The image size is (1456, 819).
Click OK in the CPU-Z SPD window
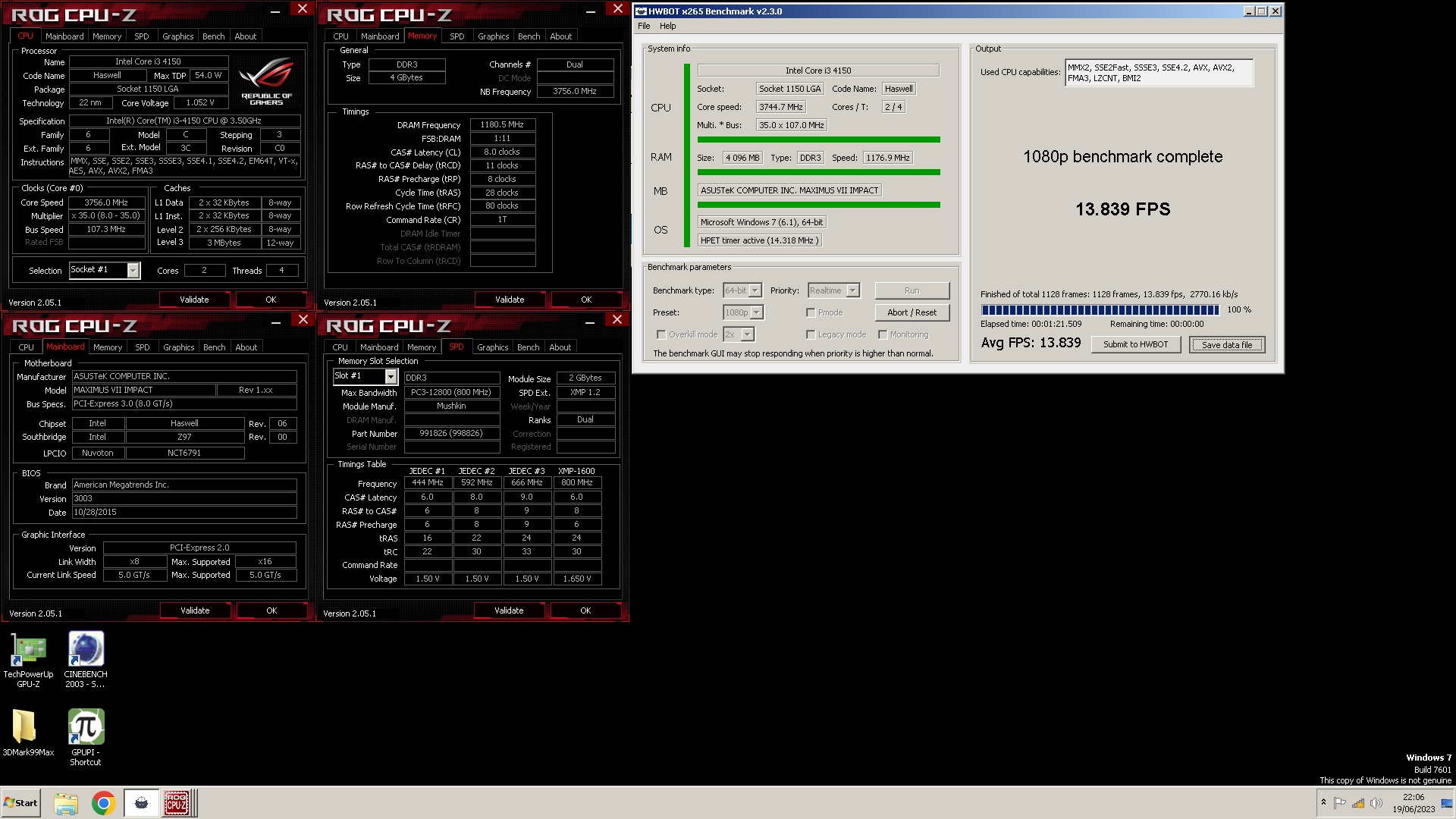(585, 610)
